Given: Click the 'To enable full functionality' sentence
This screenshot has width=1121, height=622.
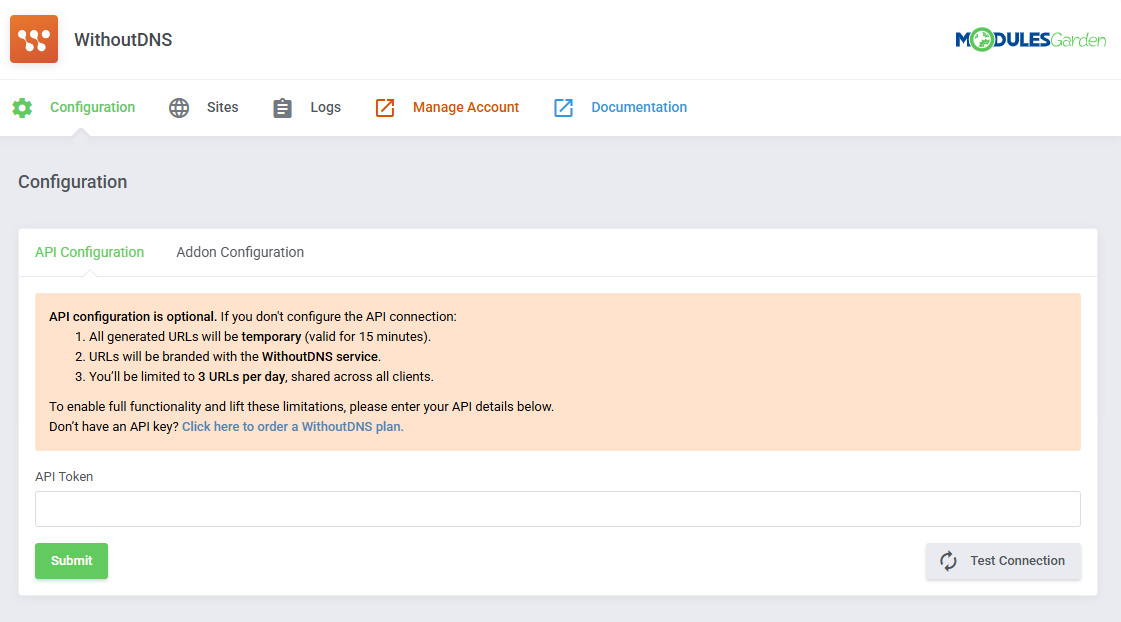Looking at the screenshot, I should (301, 407).
